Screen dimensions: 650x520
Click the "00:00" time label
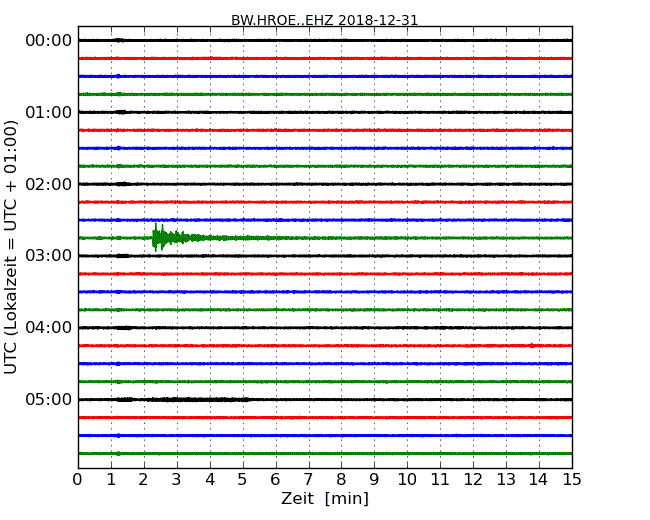[49, 41]
